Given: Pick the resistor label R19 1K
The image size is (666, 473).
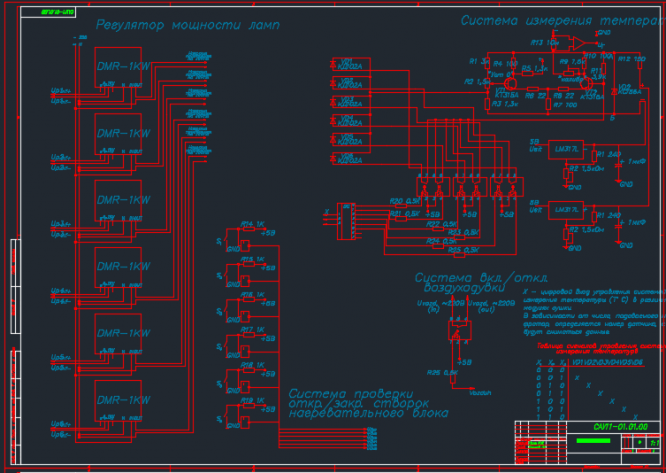Looking at the screenshot, I should (252, 400).
